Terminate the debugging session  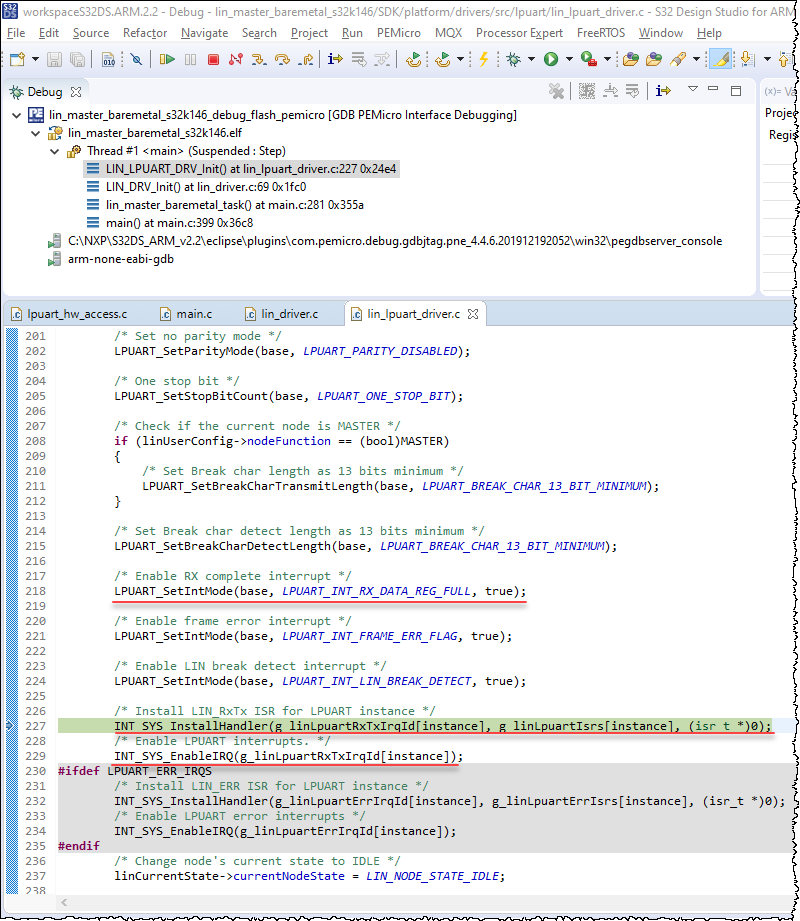[x=214, y=61]
